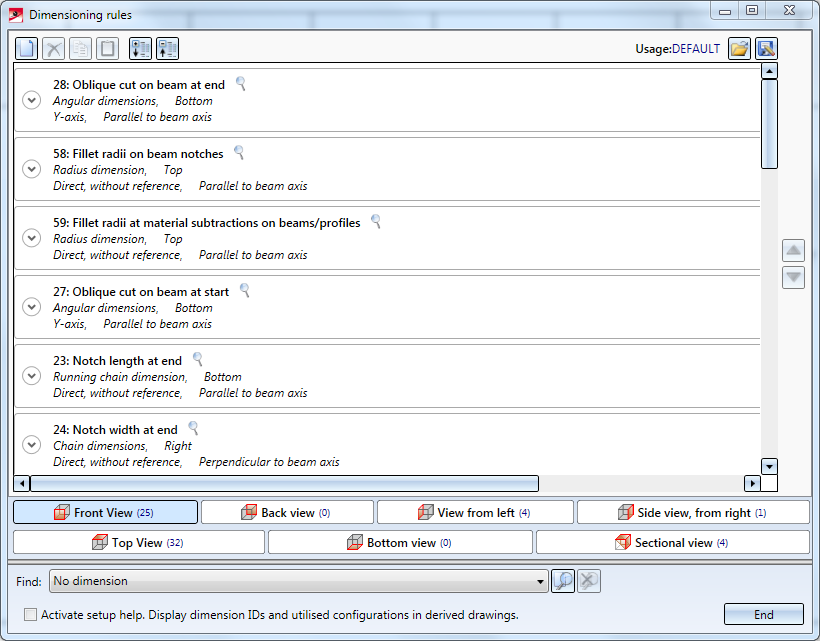Viewport: 820px width, 641px height.
Task: Expand rule 58 Fillet radii on beam notches
Action: pyautogui.click(x=31, y=169)
